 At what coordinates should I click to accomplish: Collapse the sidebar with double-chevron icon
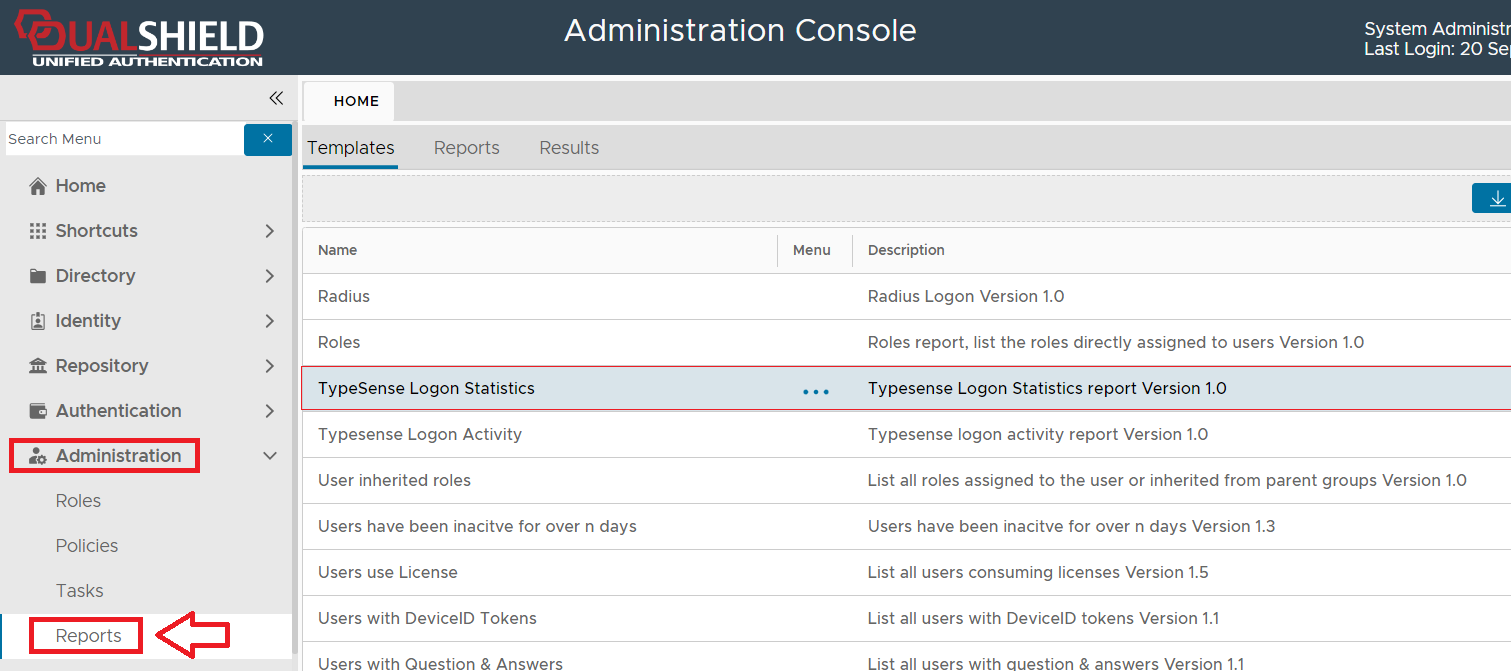point(276,98)
